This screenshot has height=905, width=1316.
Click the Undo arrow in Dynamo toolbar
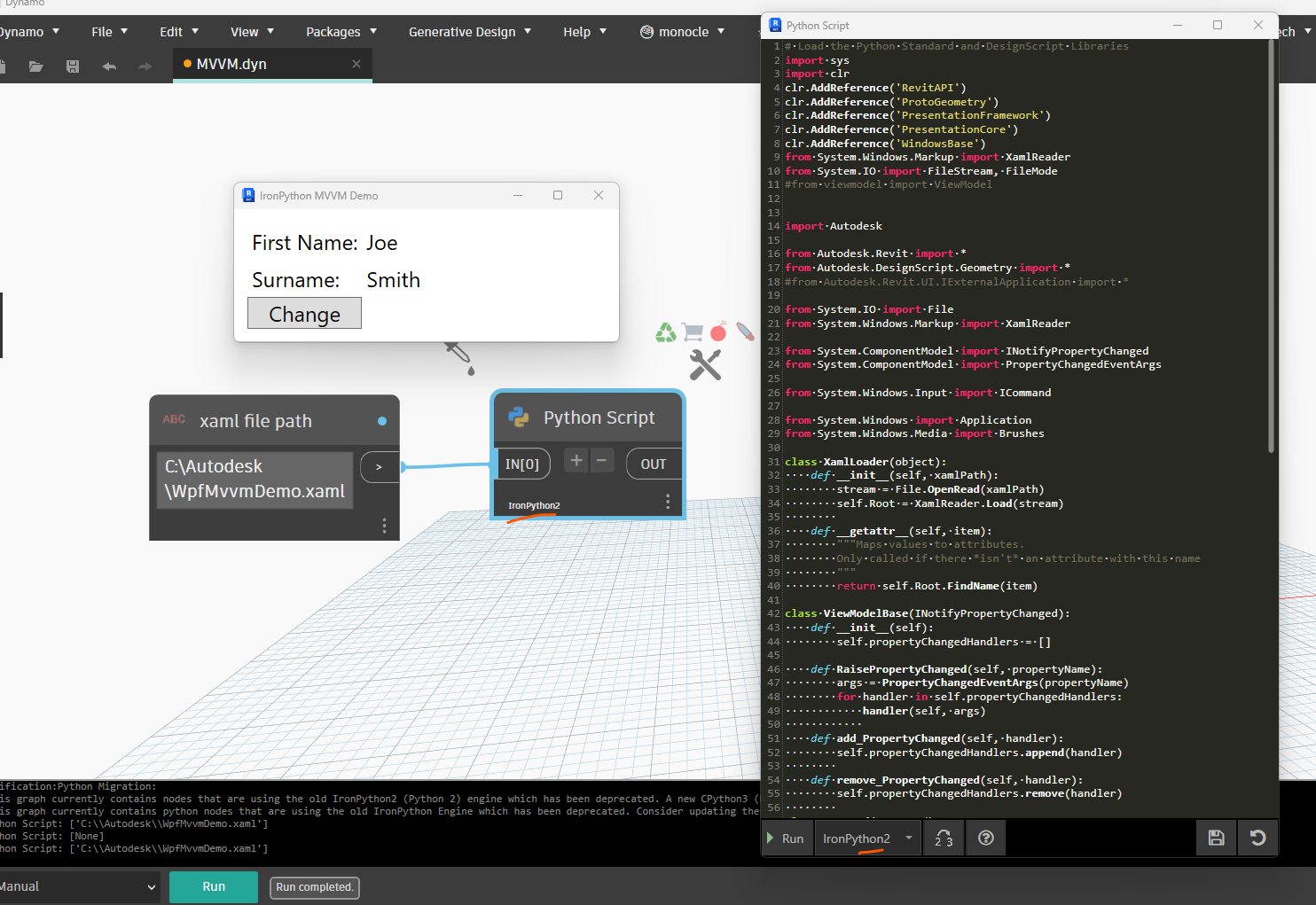pyautogui.click(x=109, y=66)
